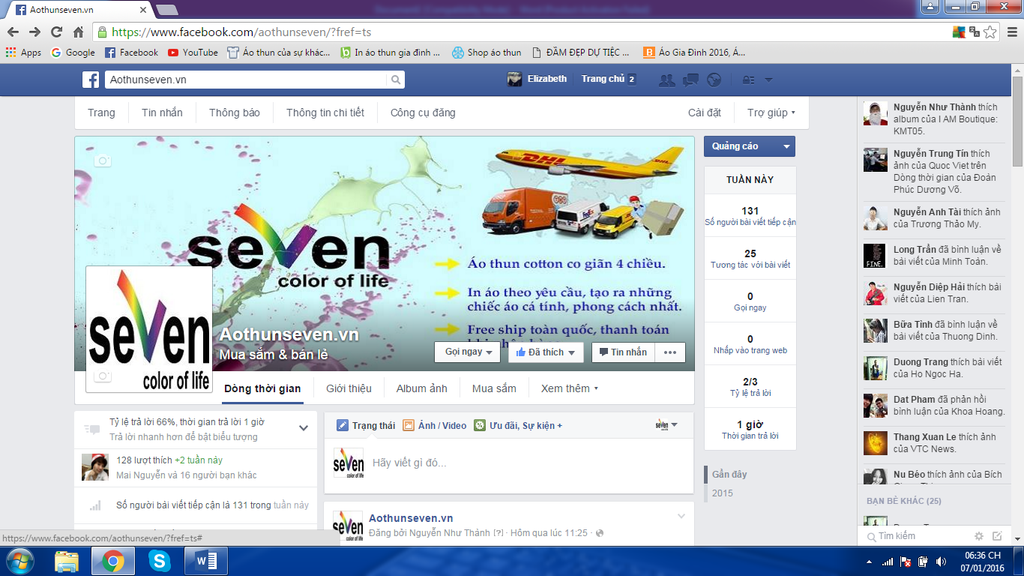
Task: Click 2015 timeline year marker
Action: pyautogui.click(x=722, y=493)
